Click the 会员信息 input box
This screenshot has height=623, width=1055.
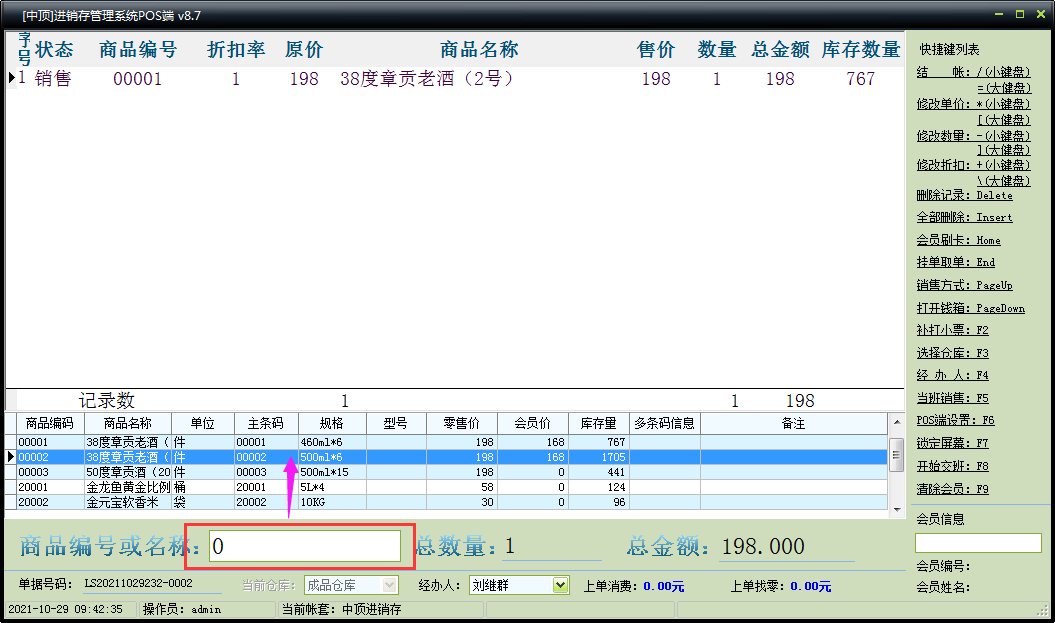[x=978, y=543]
